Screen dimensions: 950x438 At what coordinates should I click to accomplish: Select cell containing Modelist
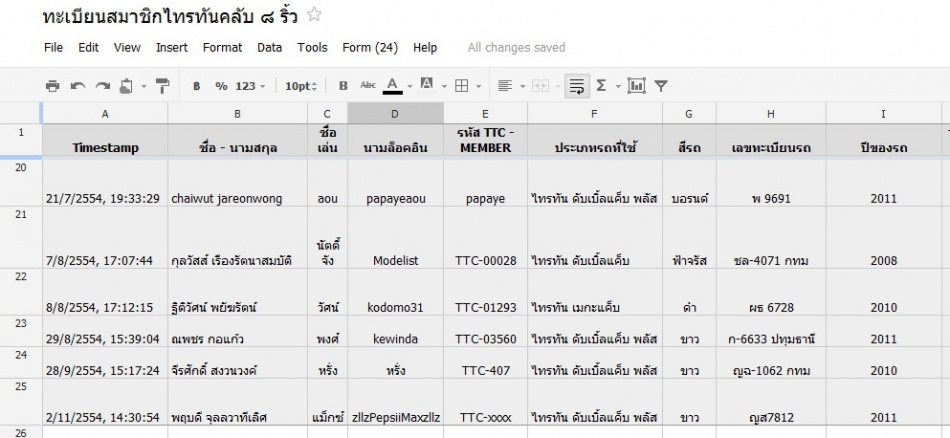pyautogui.click(x=395, y=237)
